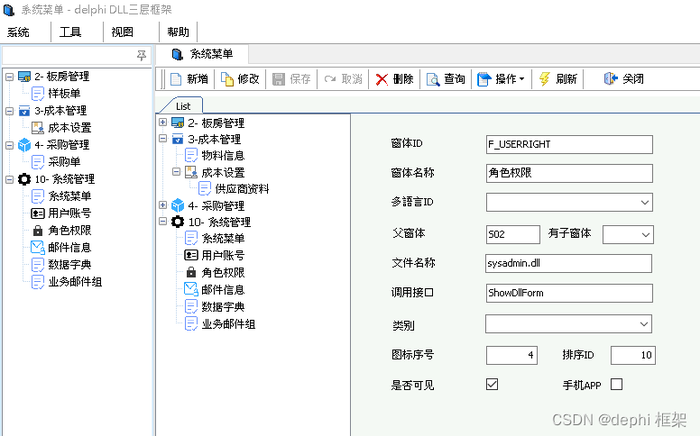Open the 工具 menu
The image size is (700, 436).
coord(71,32)
